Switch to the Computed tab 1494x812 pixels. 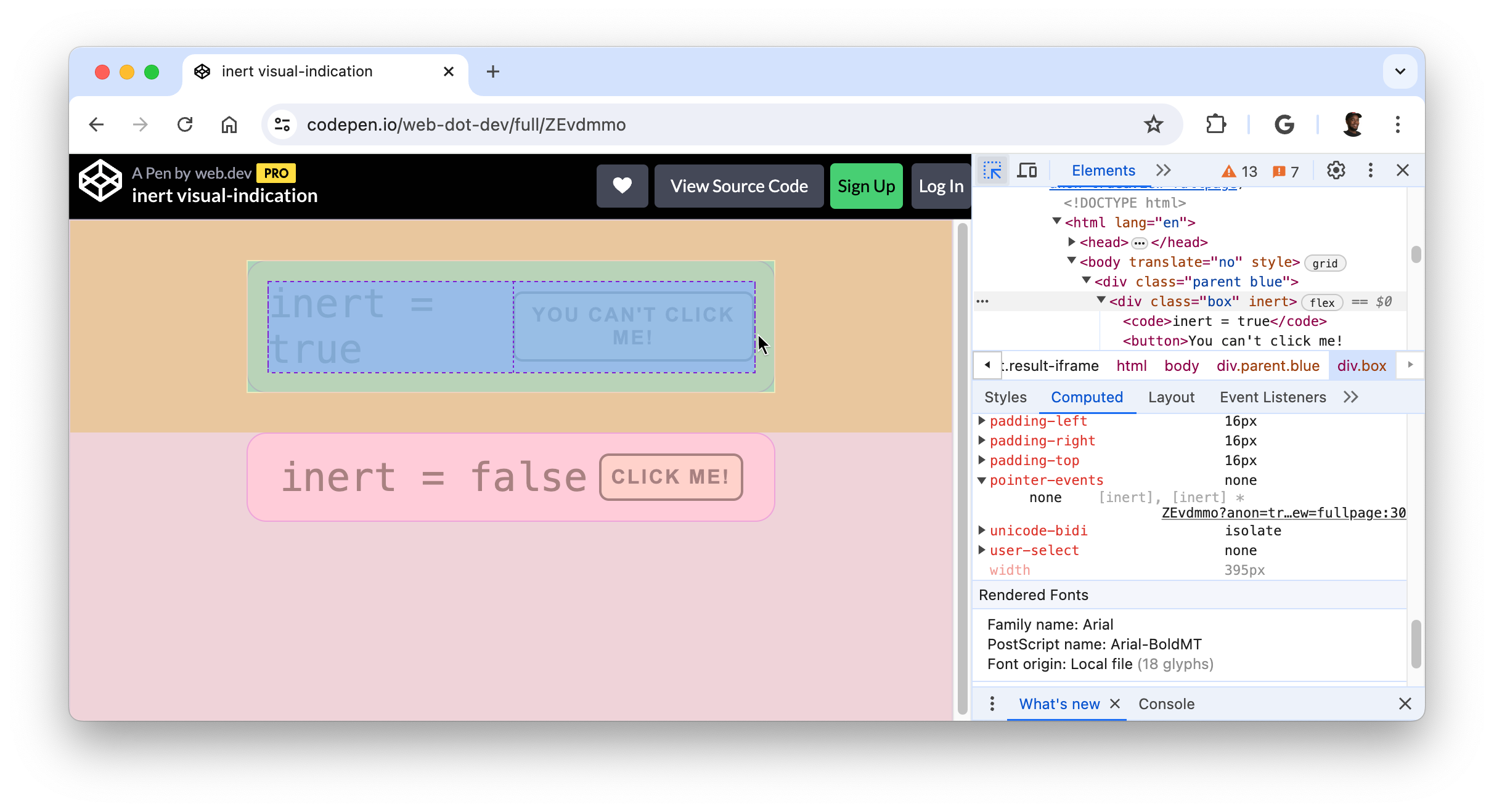[1087, 397]
